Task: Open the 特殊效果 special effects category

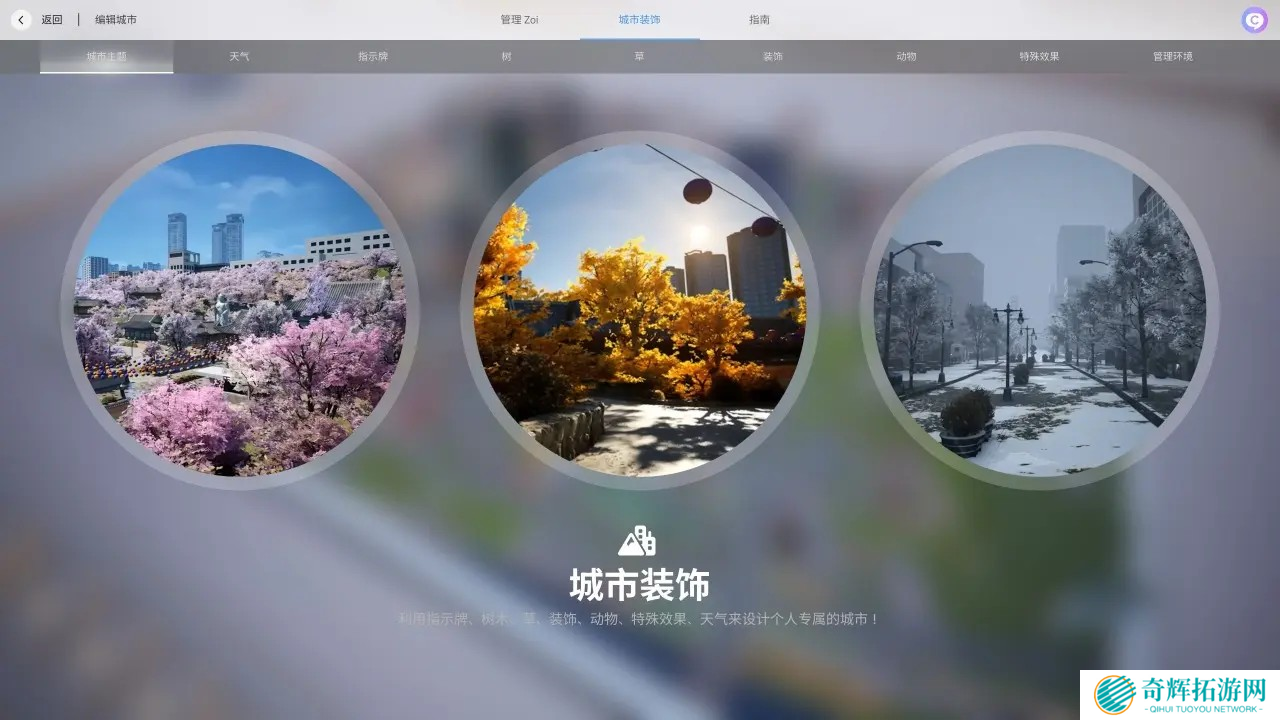Action: pyautogui.click(x=1039, y=57)
